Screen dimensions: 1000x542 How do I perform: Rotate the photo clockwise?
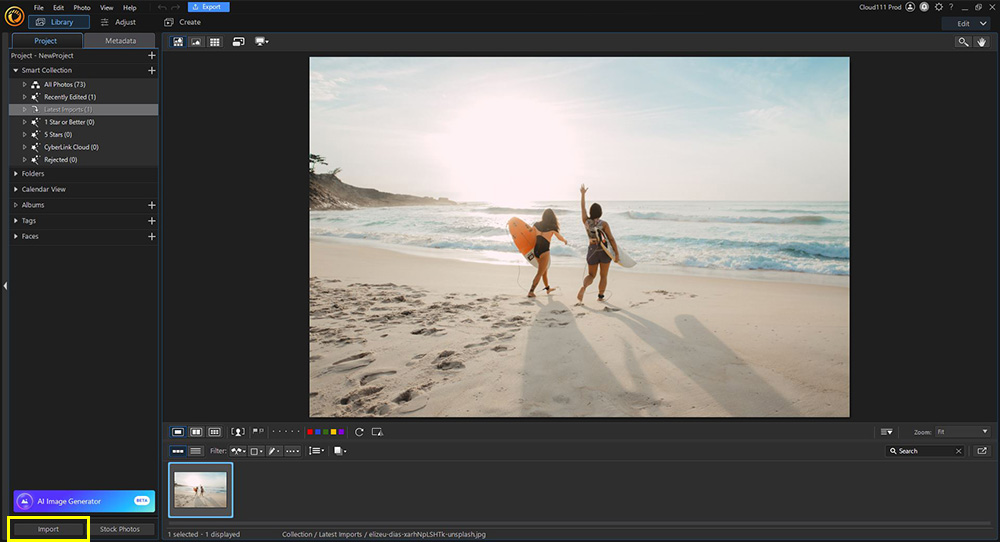tap(359, 432)
